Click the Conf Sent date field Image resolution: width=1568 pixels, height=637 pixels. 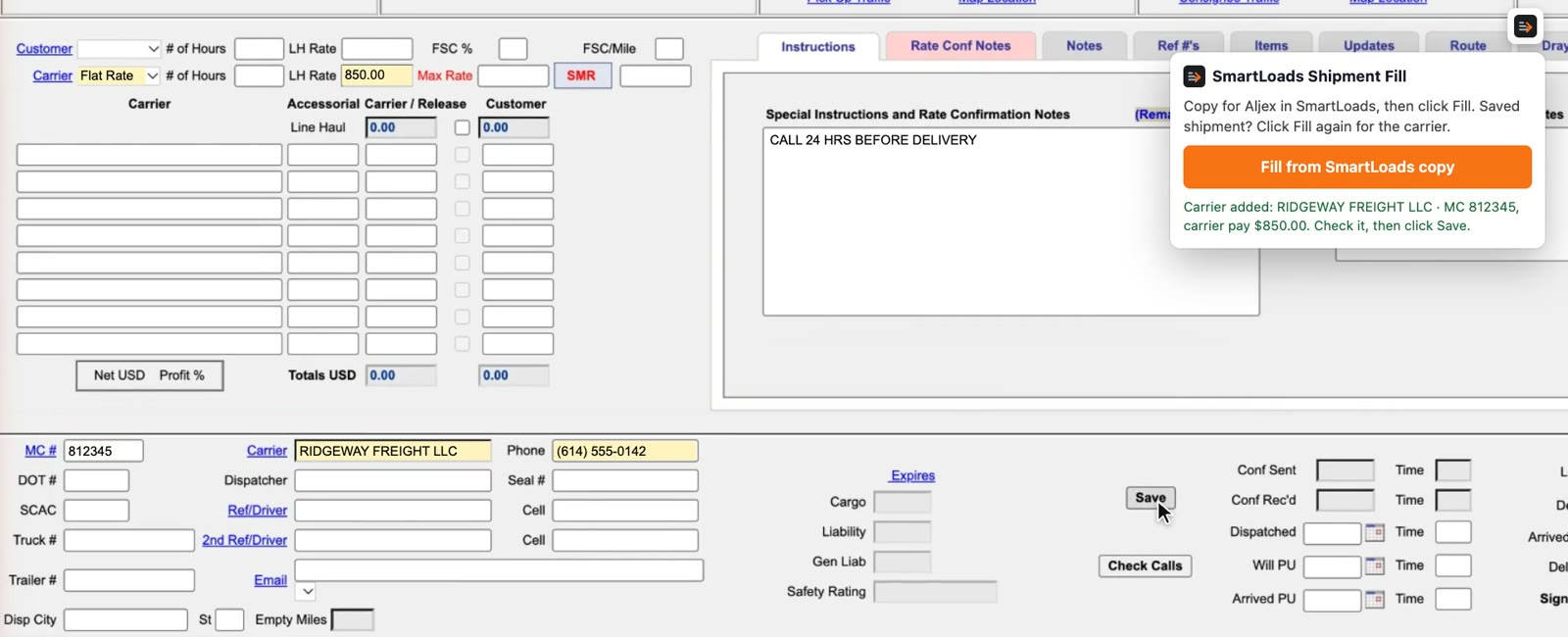[x=1346, y=471]
